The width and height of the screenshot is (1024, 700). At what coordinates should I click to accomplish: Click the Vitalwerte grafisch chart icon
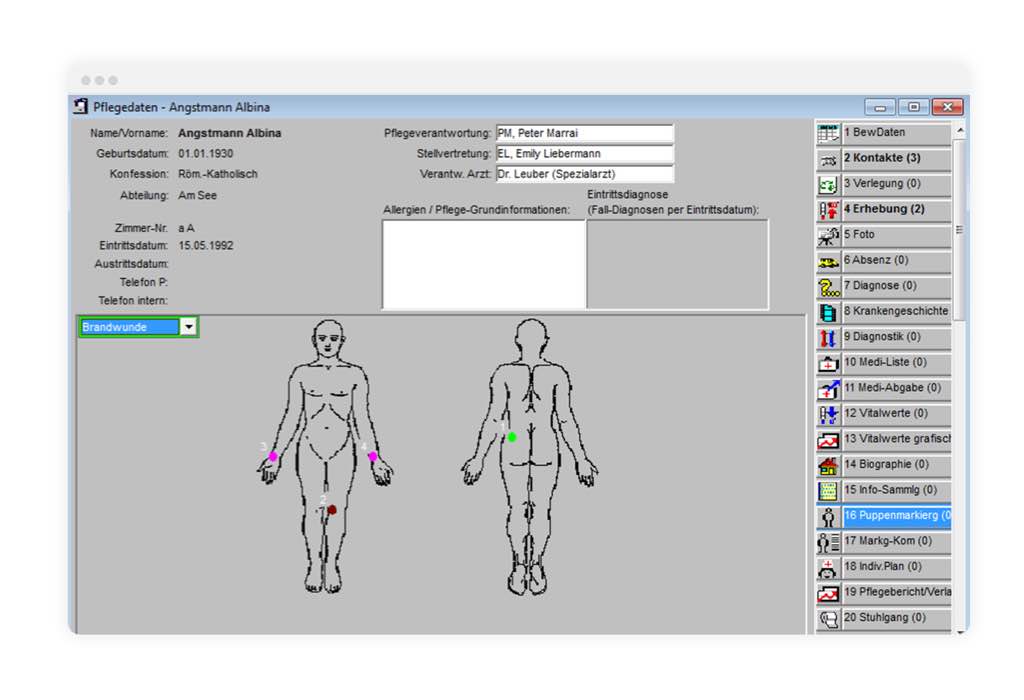click(x=828, y=440)
